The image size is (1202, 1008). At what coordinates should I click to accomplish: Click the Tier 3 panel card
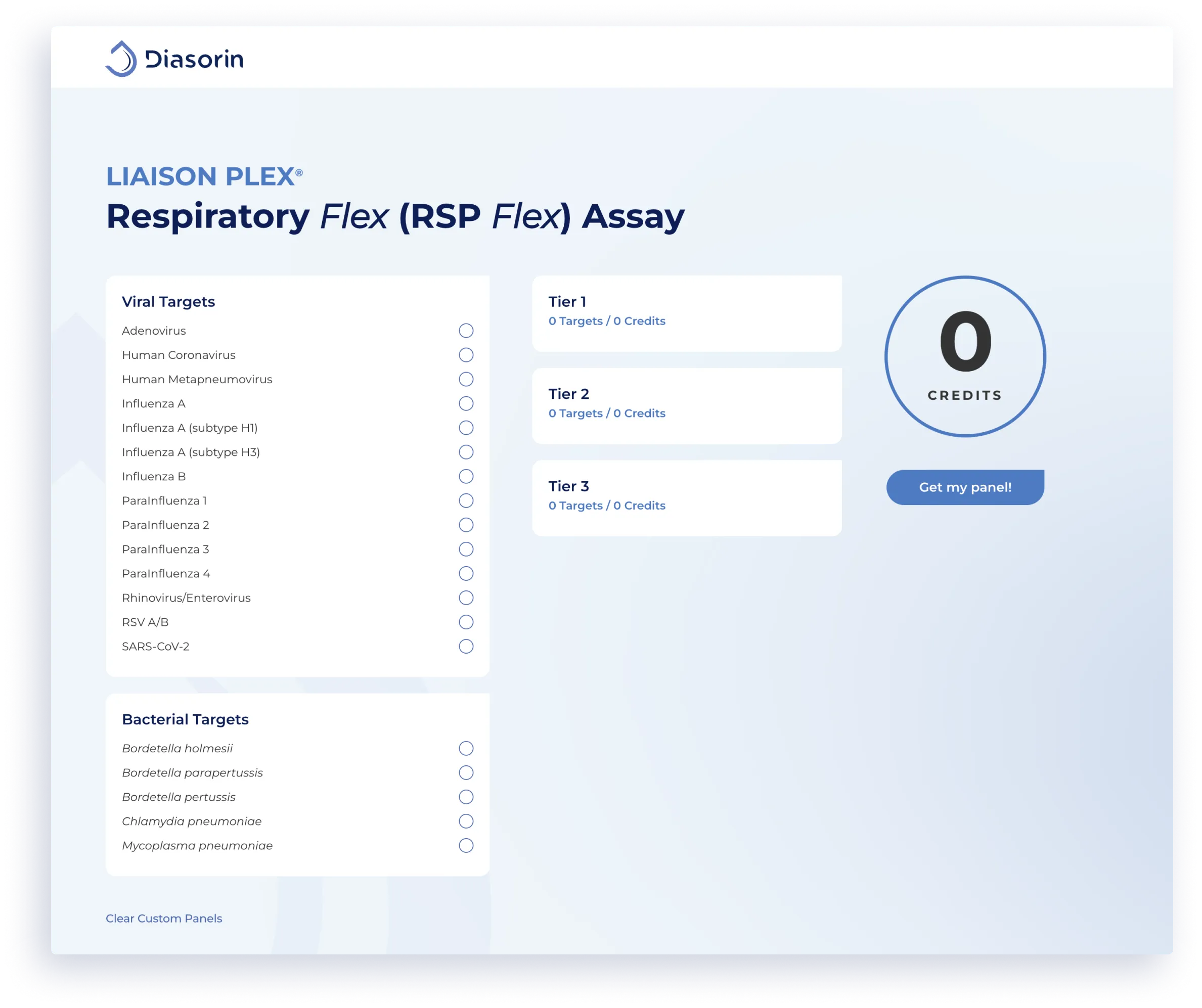pyautogui.click(x=686, y=498)
